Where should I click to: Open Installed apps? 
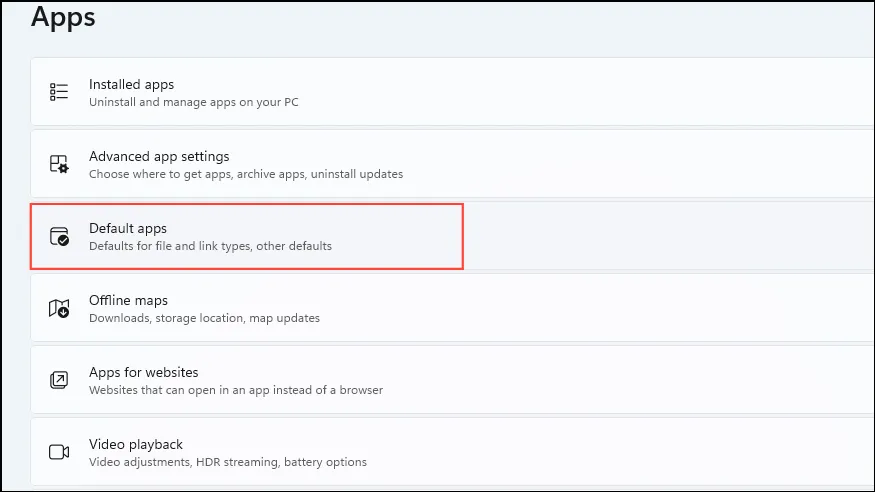[452, 91]
